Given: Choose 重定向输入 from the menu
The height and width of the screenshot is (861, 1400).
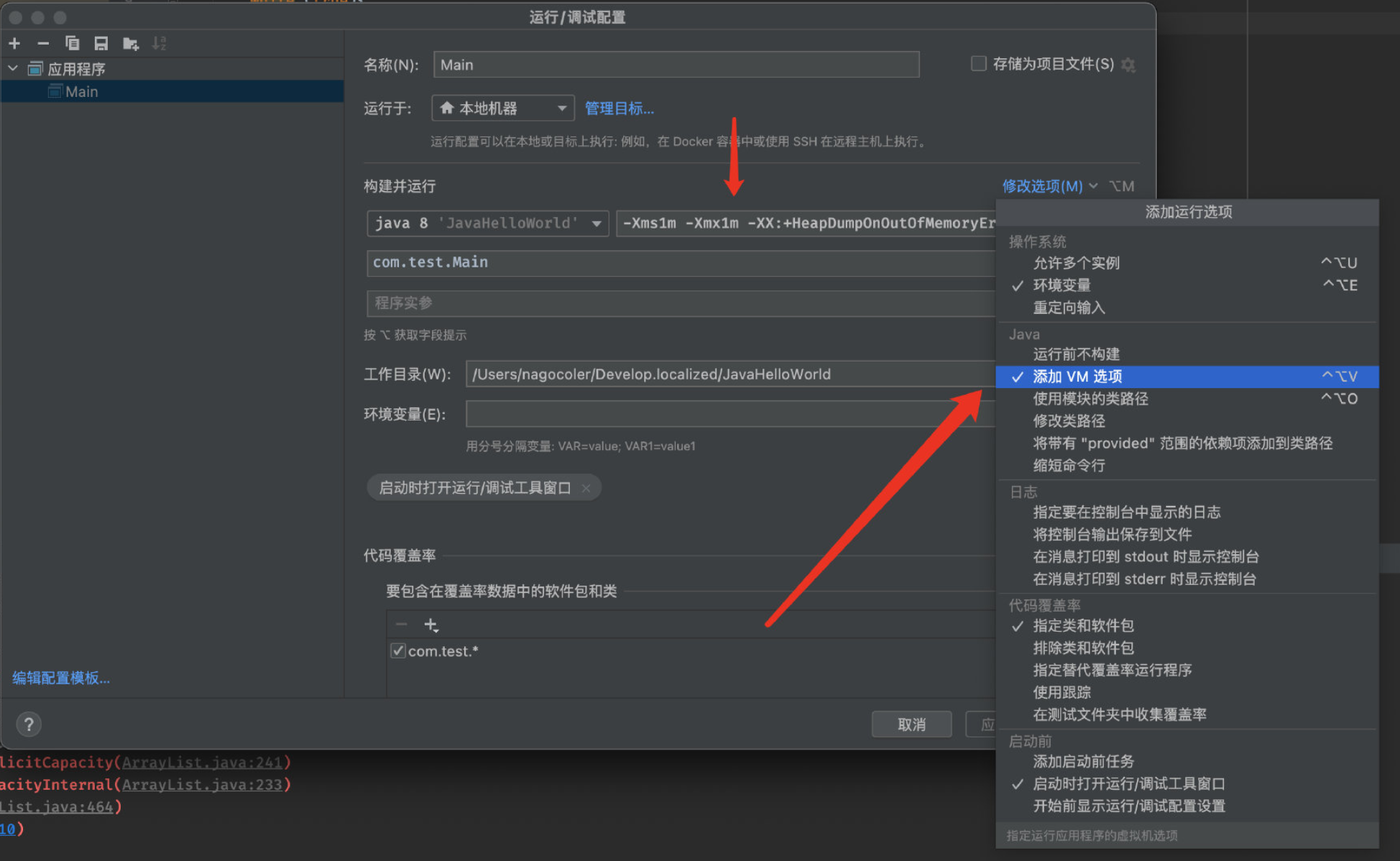Looking at the screenshot, I should coord(1187,308).
